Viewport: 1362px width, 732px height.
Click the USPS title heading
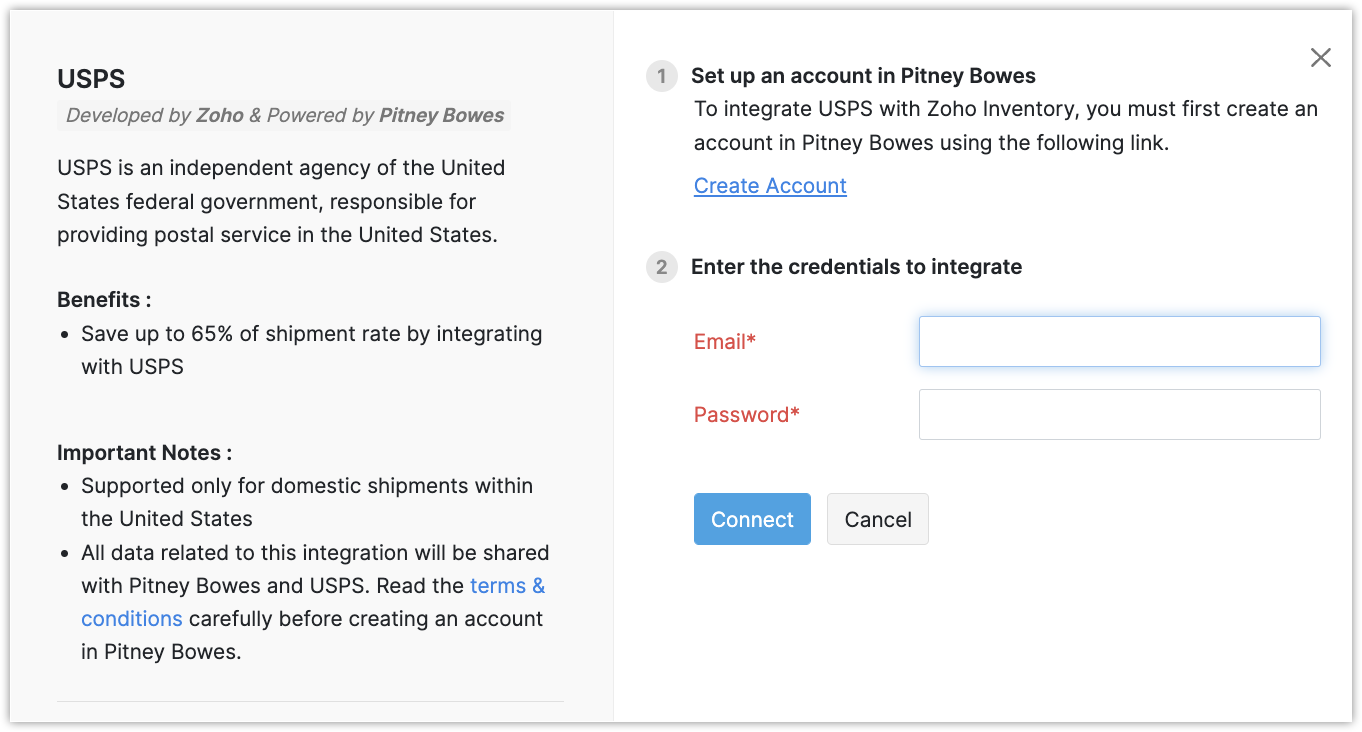click(91, 79)
